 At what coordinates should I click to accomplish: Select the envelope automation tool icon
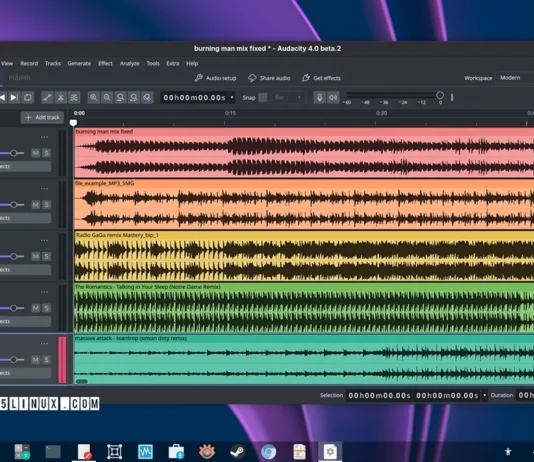(47, 98)
